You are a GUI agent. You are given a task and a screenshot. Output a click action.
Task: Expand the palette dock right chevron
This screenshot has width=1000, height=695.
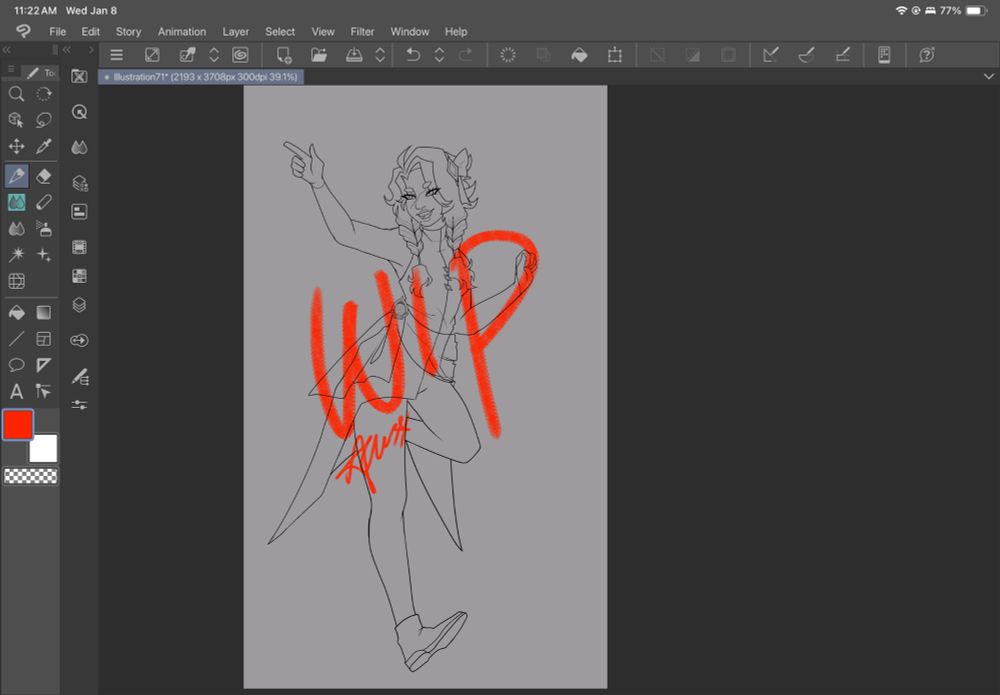(x=91, y=50)
